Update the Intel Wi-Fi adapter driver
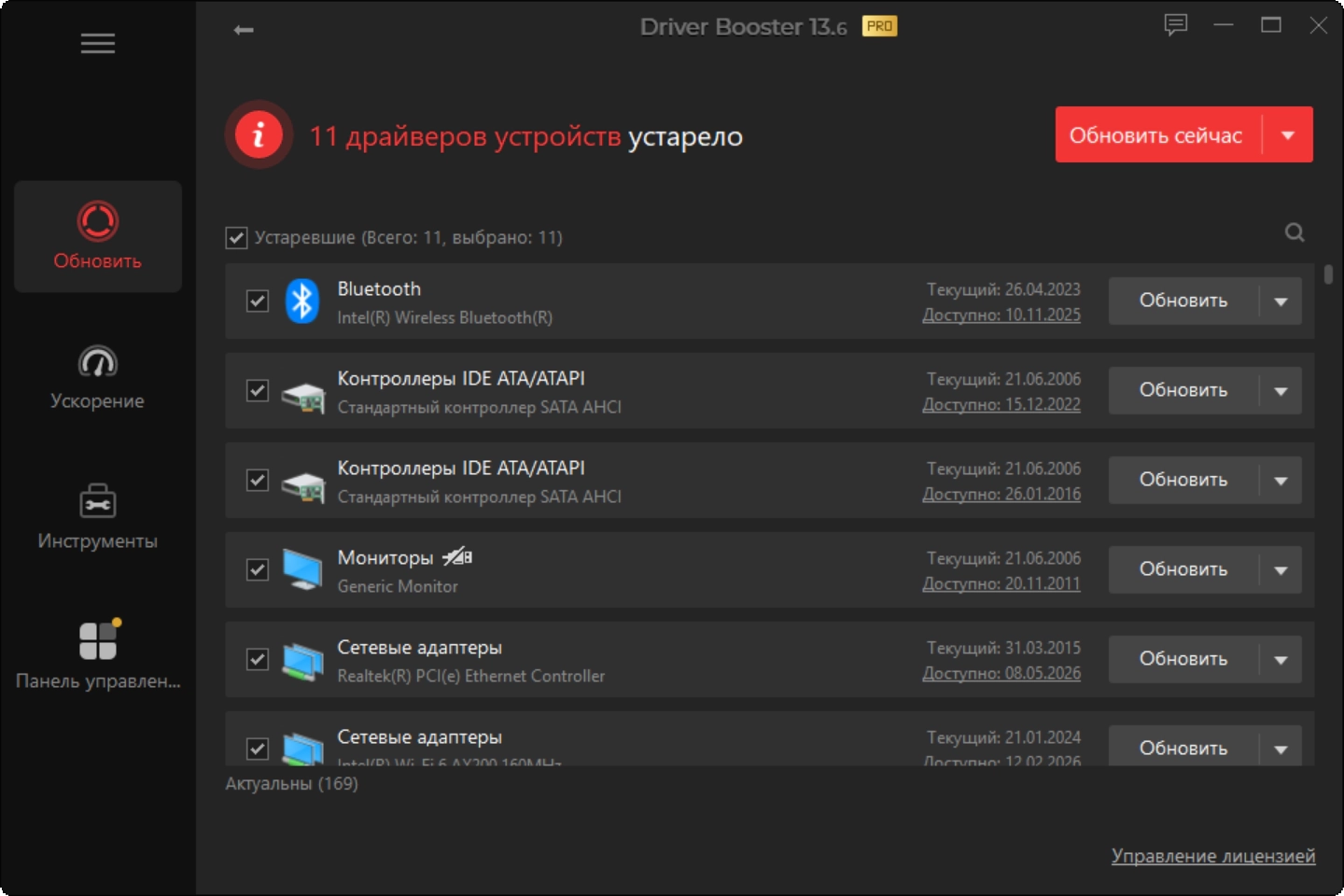The image size is (1344, 896). tap(1183, 748)
